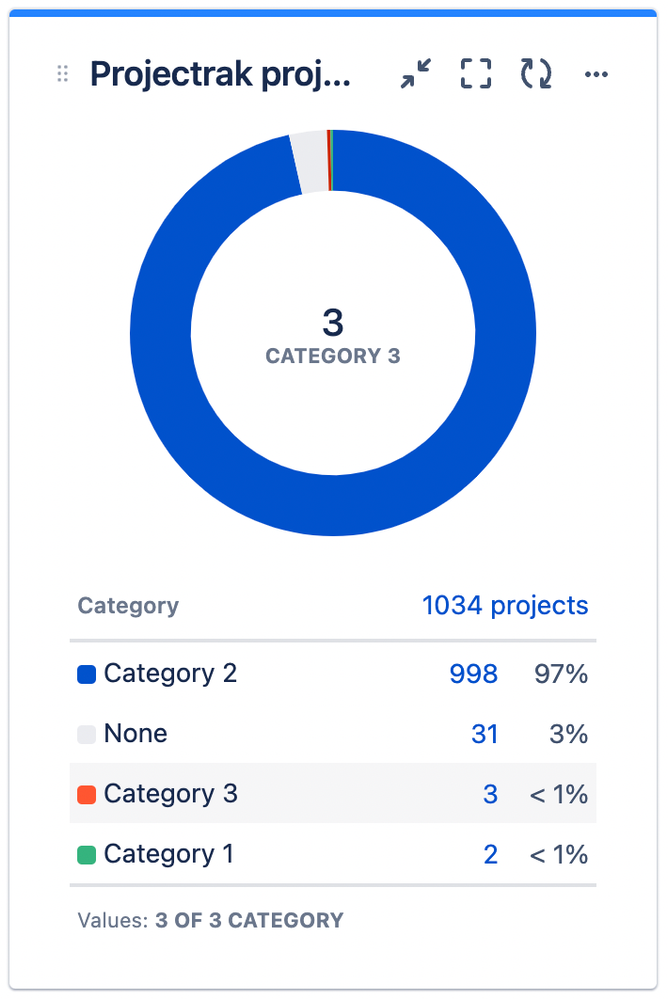
Task: Click the red Category 3 legend square
Action: (x=88, y=793)
